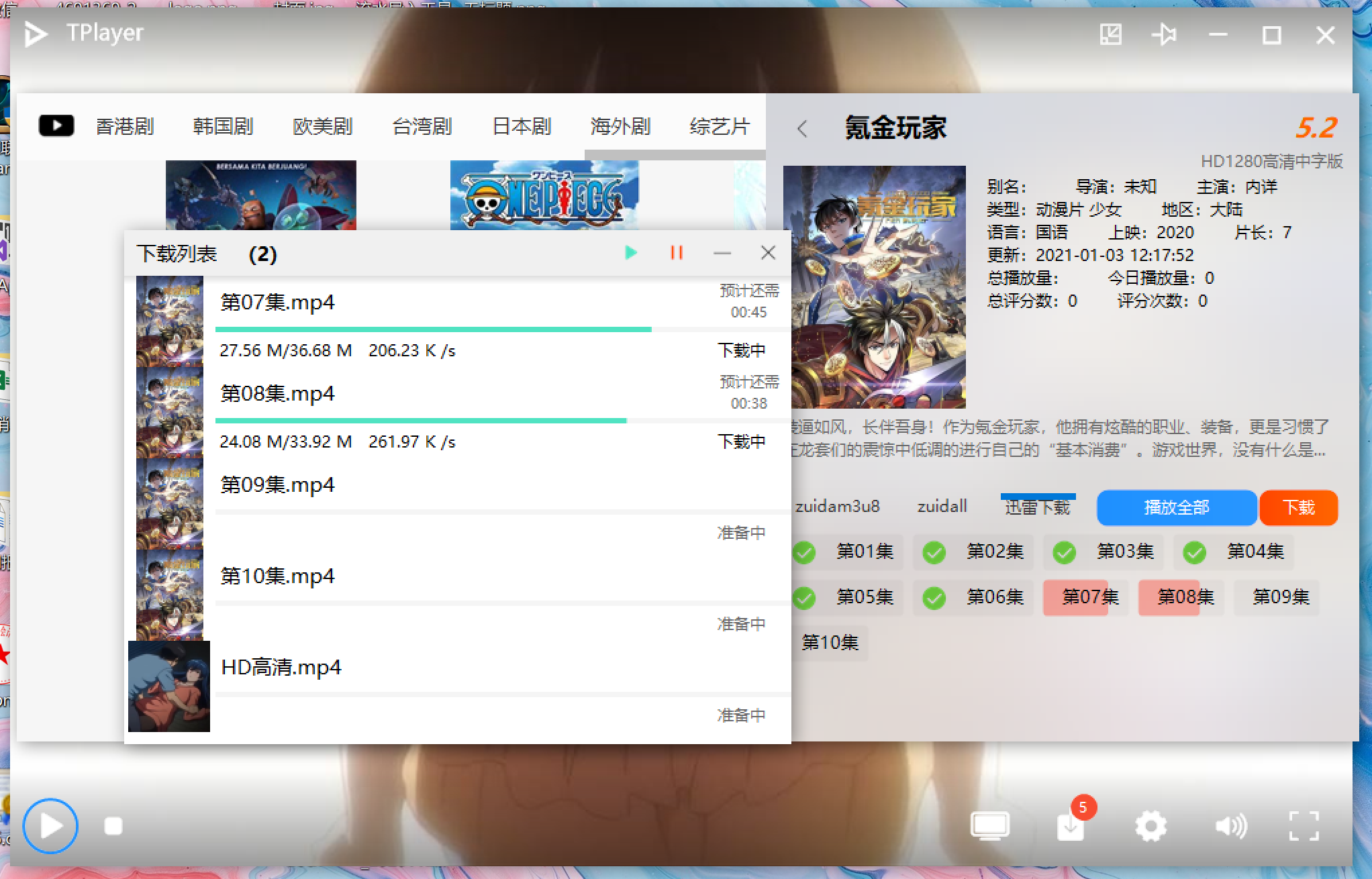Click the screen-casting monitor icon
The height and width of the screenshot is (879, 1372).
tap(989, 826)
